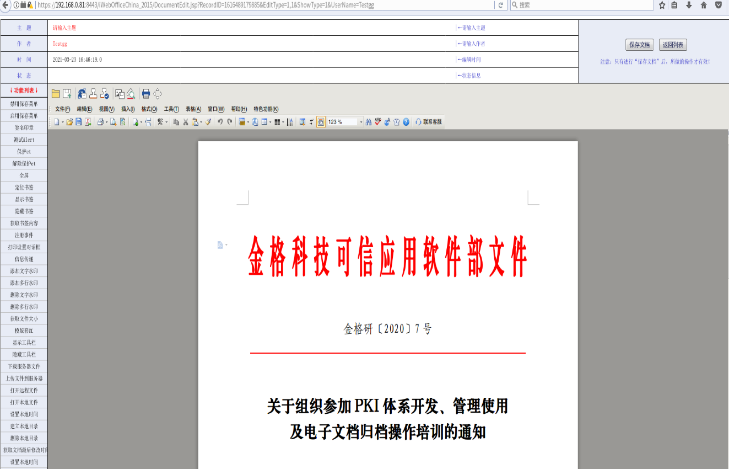The width and height of the screenshot is (729, 469).
Task: Click the 添加文字水印 sidebar button
Action: point(24,271)
